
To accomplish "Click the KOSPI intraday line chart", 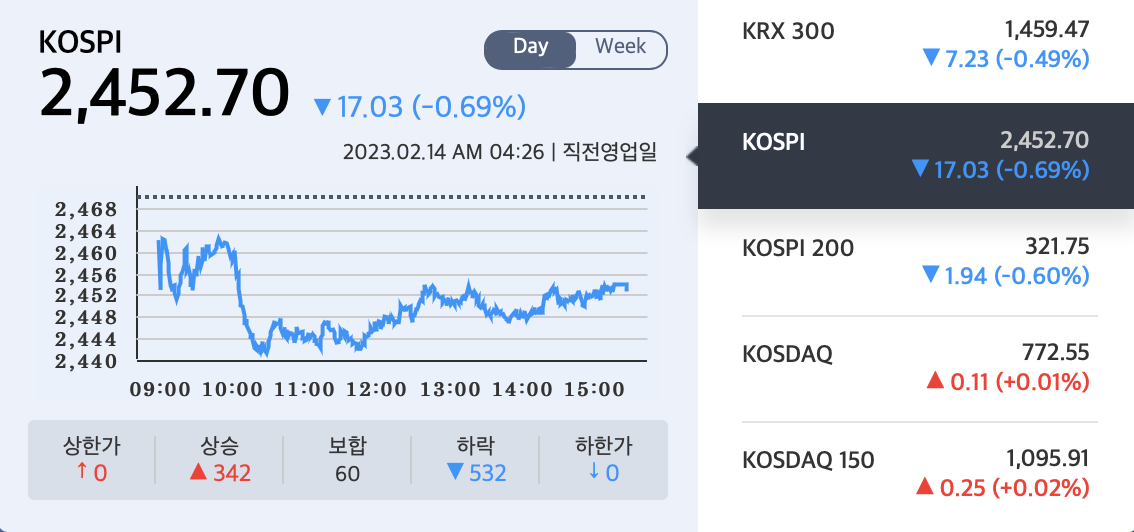I will [x=392, y=300].
